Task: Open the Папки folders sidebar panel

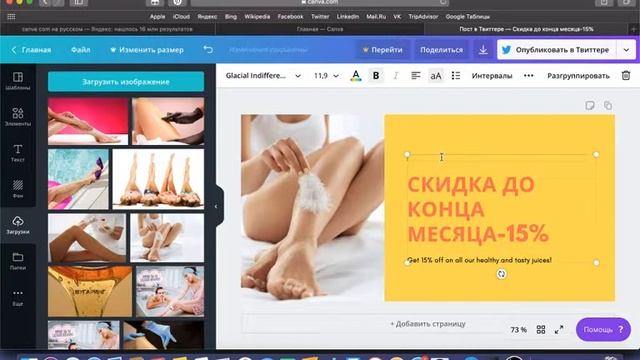Action: point(18,261)
